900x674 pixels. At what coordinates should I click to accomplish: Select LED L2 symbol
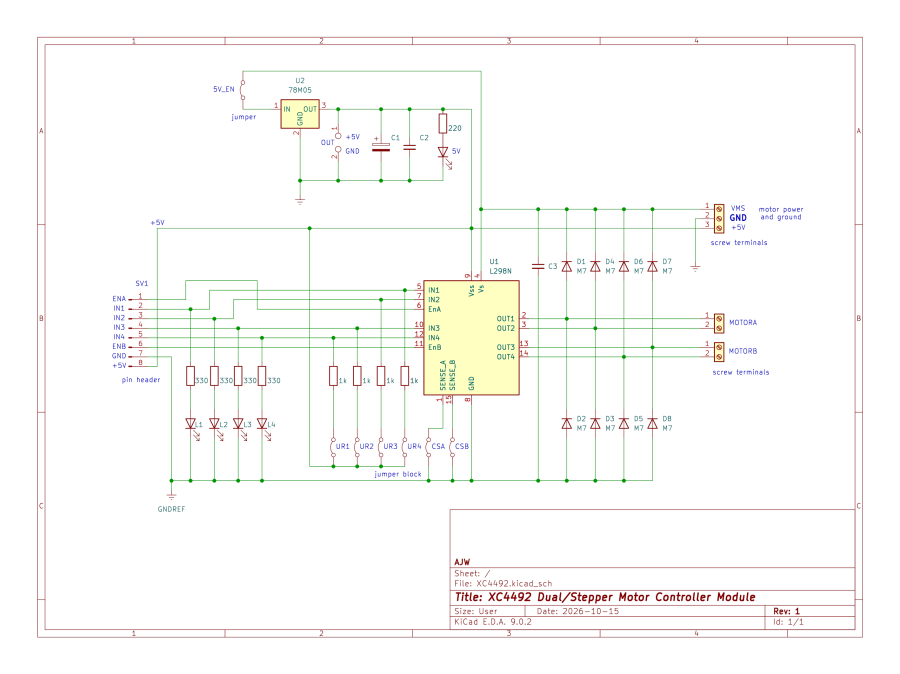coord(215,424)
